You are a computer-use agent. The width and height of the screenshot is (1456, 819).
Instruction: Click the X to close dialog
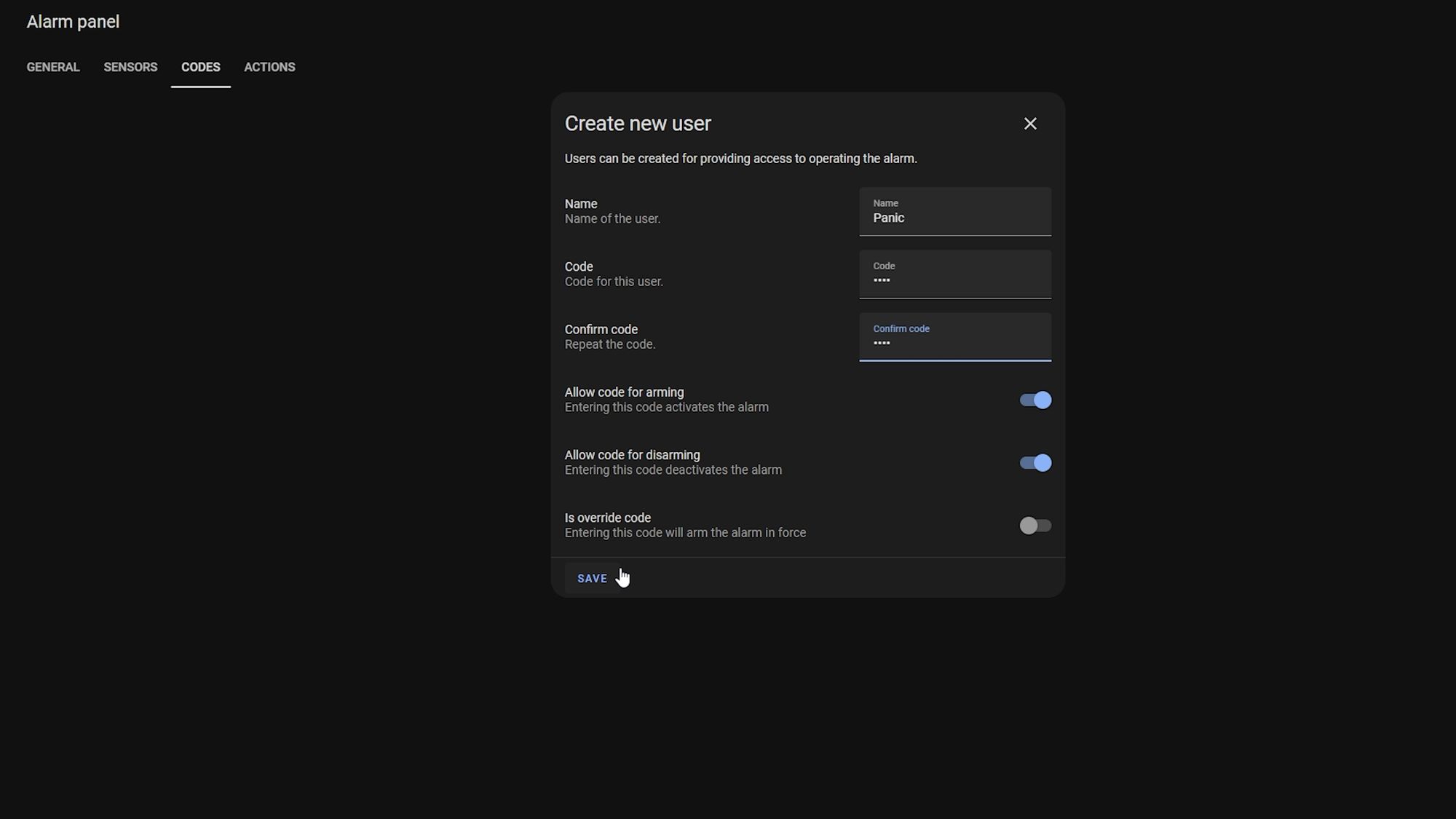click(x=1031, y=124)
